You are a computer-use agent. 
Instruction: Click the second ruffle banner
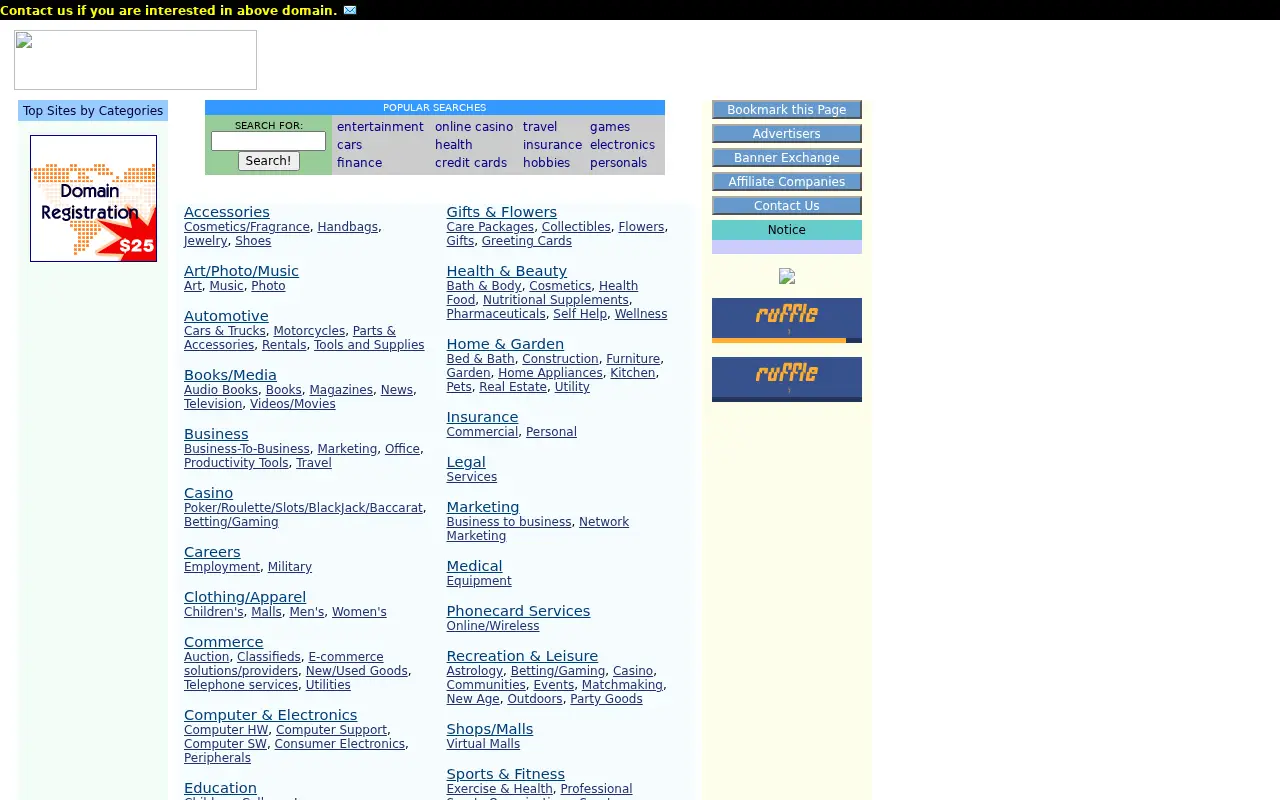[x=787, y=379]
